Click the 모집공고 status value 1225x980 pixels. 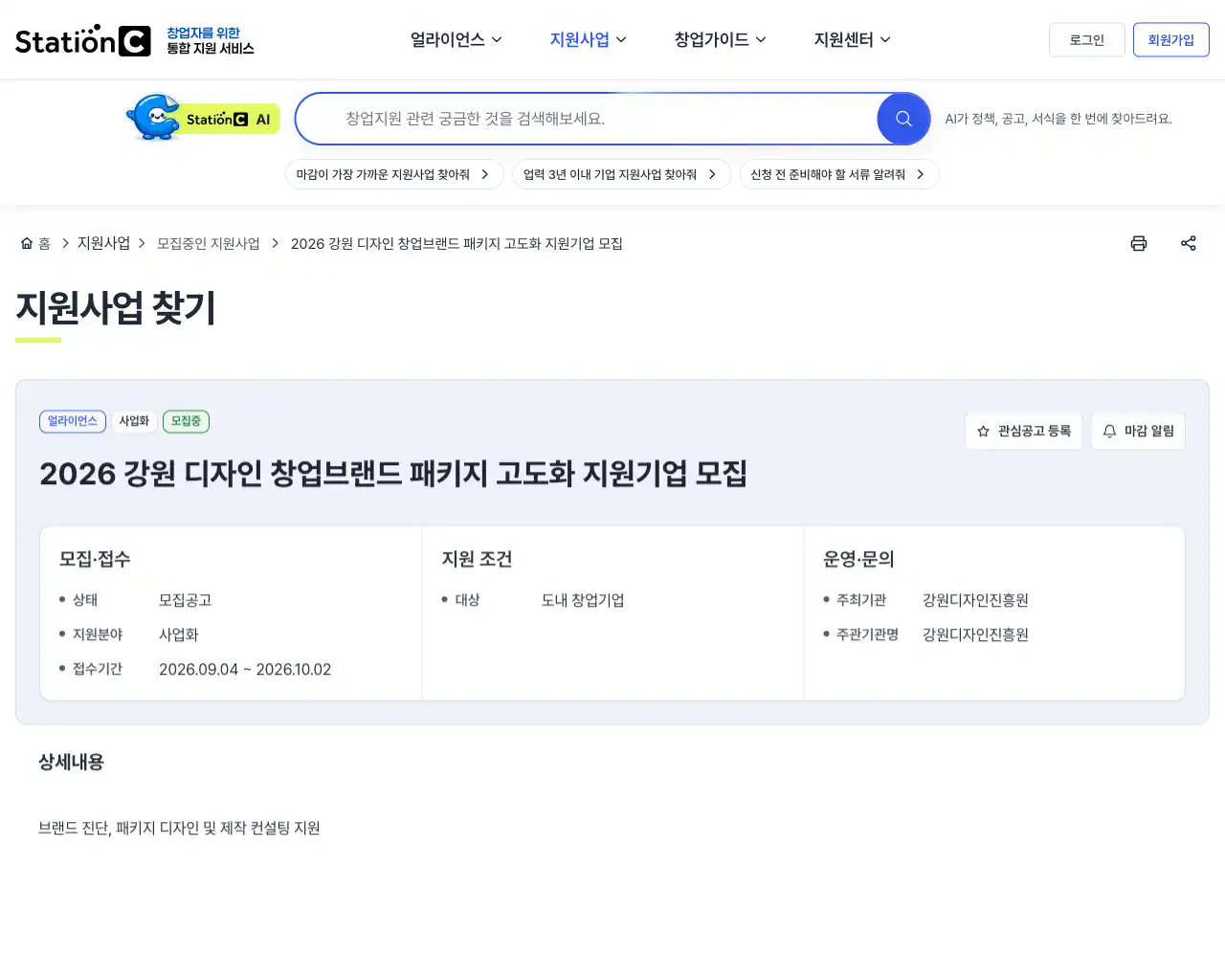185,600
